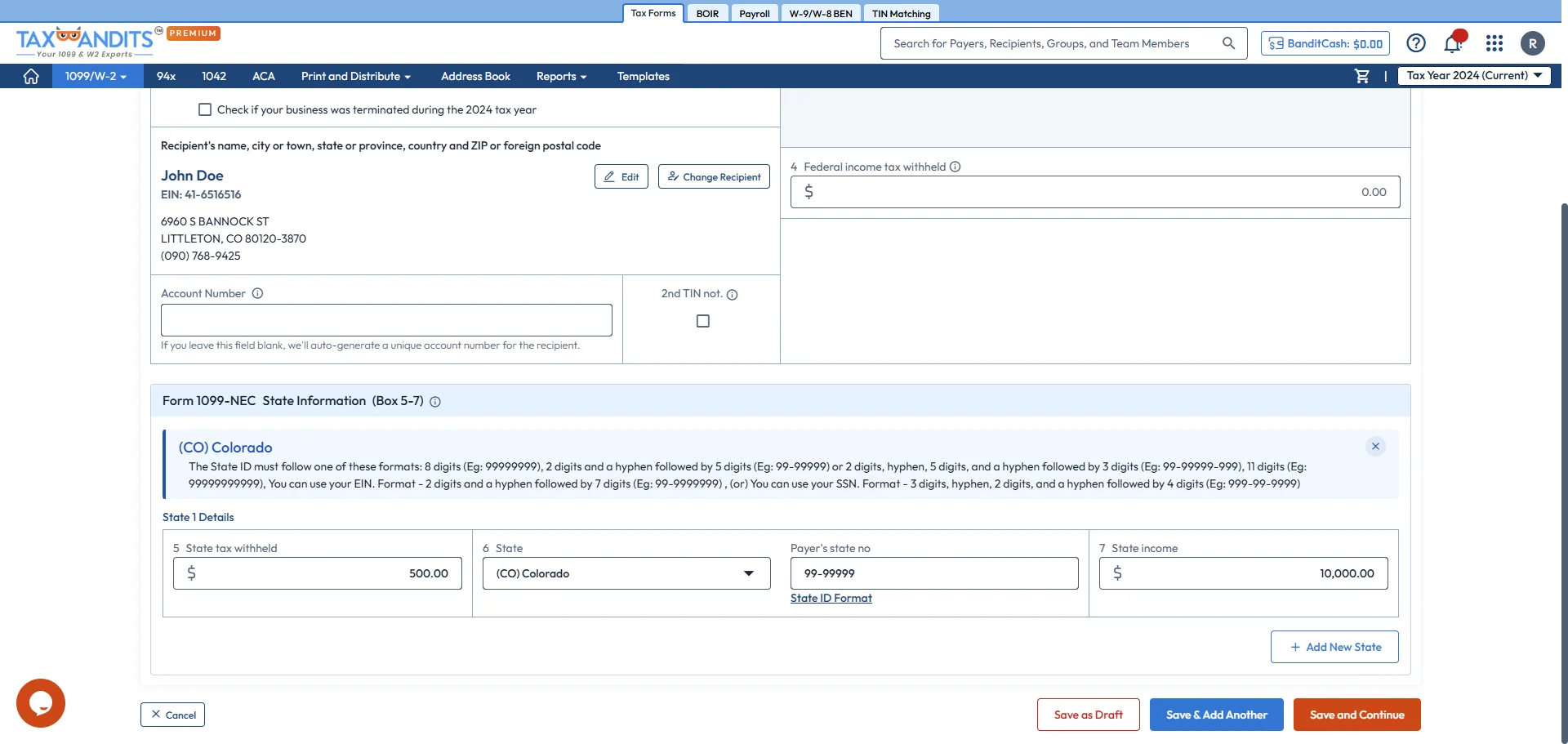This screenshot has width=1568, height=744.
Task: Cancel the form
Action: tap(172, 715)
